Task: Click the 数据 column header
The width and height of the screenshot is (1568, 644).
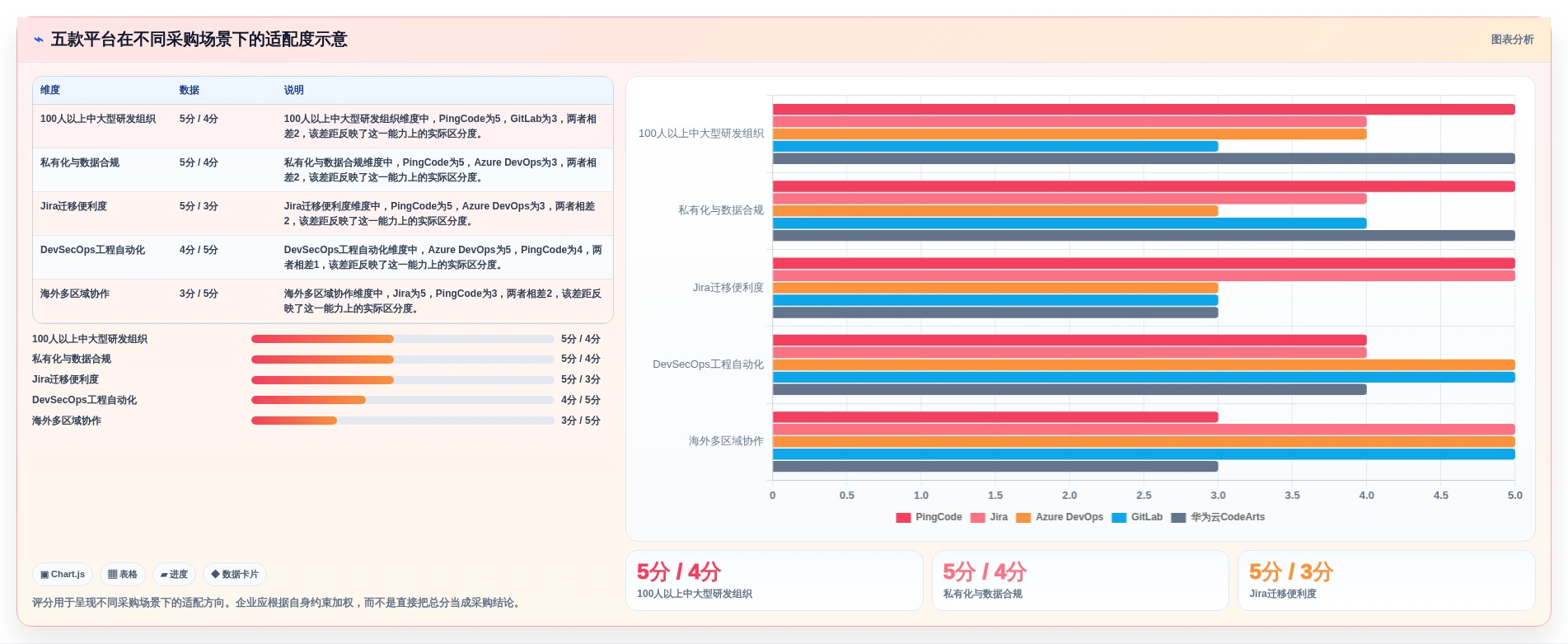Action: click(x=190, y=91)
